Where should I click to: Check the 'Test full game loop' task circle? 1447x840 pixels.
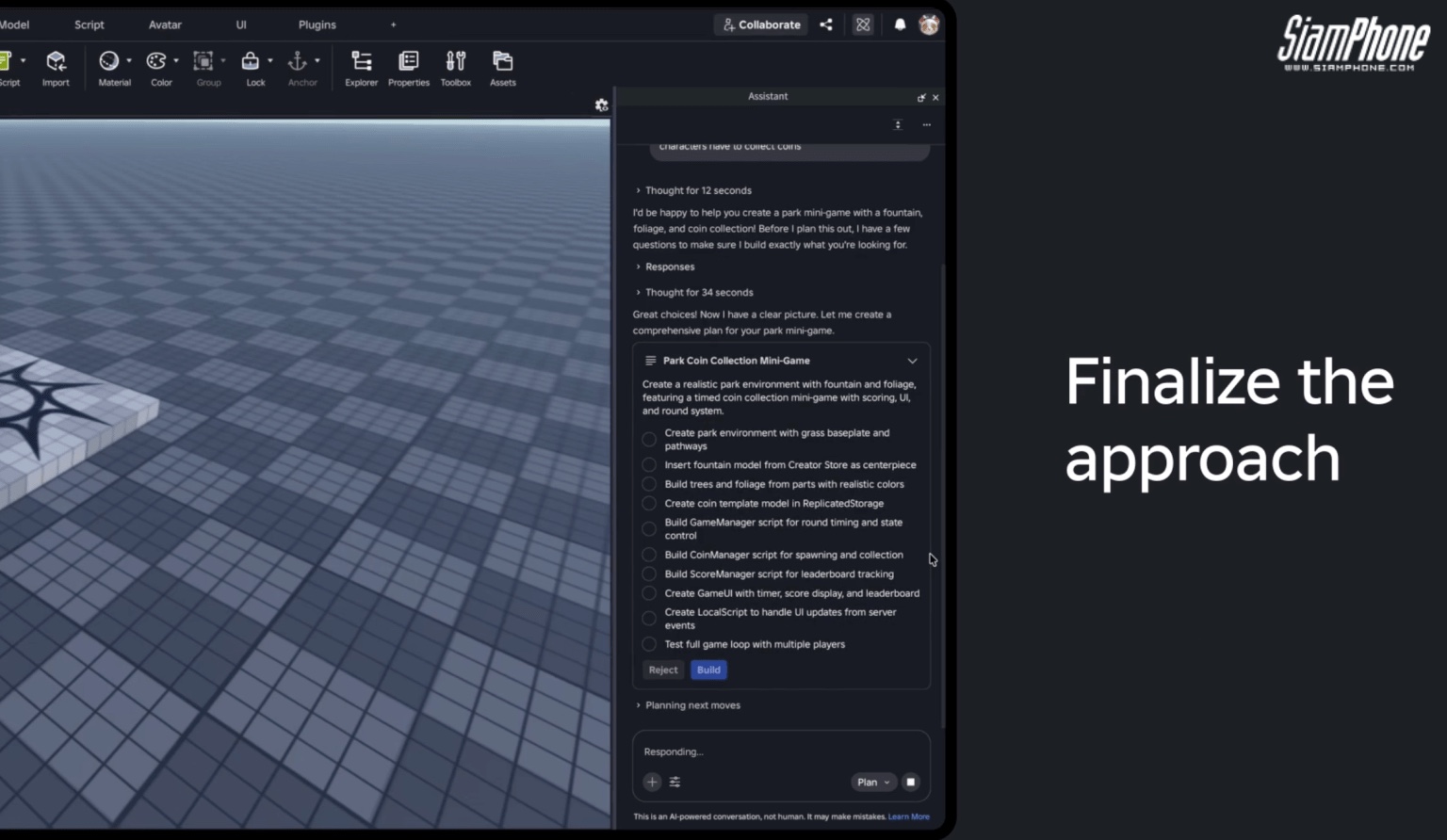pyautogui.click(x=649, y=644)
